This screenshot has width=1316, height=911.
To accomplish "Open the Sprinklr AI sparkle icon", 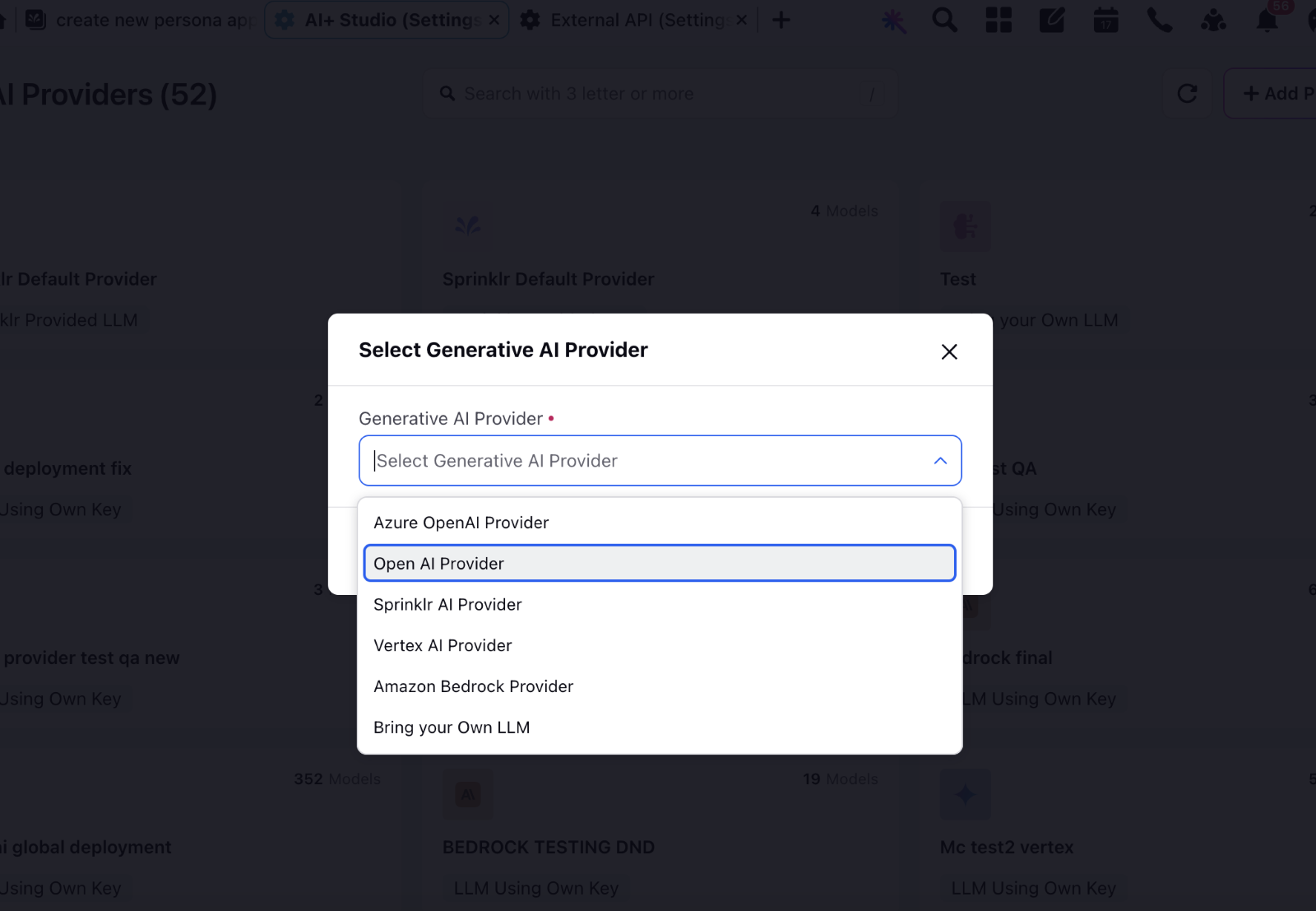I will click(x=893, y=21).
